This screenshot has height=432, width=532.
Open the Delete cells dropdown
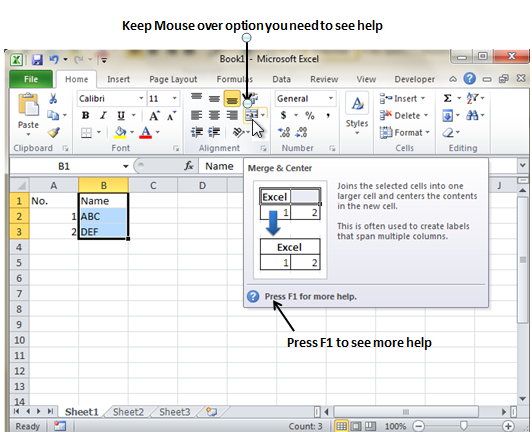[x=426, y=115]
